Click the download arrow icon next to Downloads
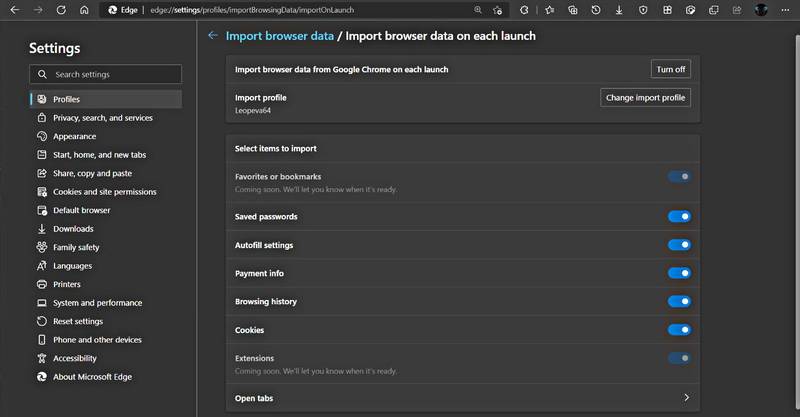Screen dimensions: 800x417 pyautogui.click(x=42, y=229)
